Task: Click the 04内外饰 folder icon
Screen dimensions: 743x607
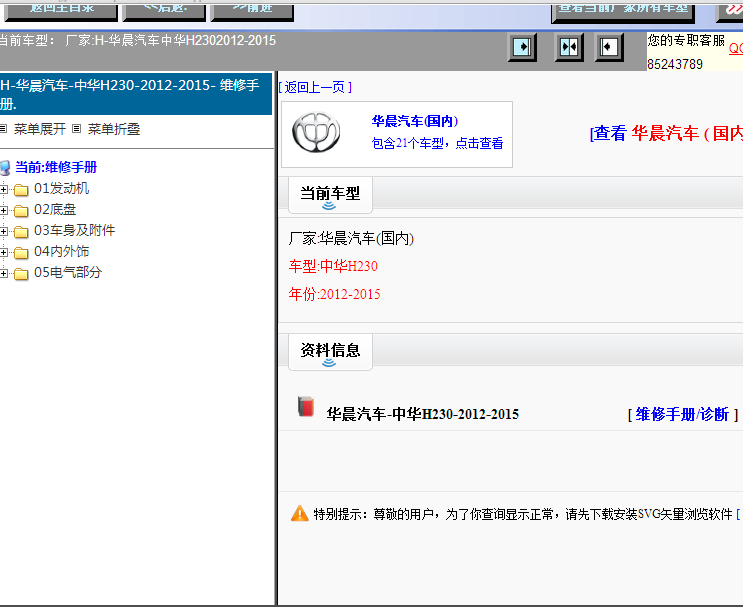Action: click(x=21, y=253)
